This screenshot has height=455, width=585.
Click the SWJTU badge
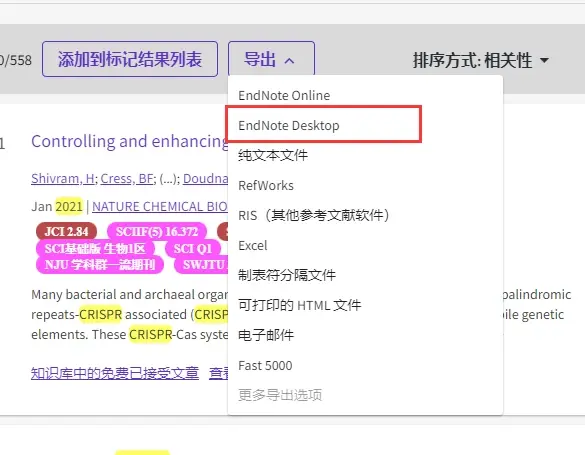201,265
